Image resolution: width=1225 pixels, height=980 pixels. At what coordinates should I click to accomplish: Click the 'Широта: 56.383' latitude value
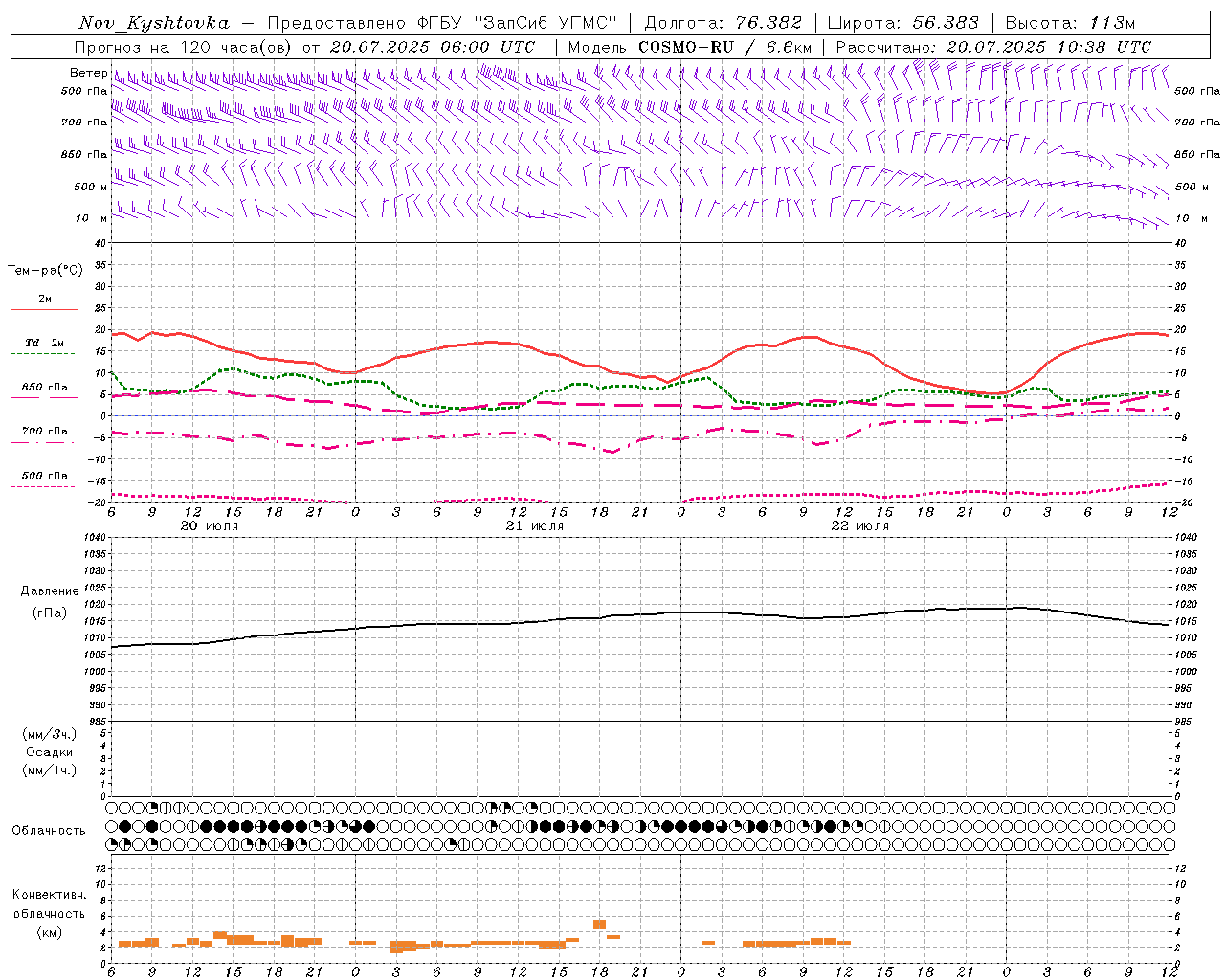pyautogui.click(x=903, y=23)
